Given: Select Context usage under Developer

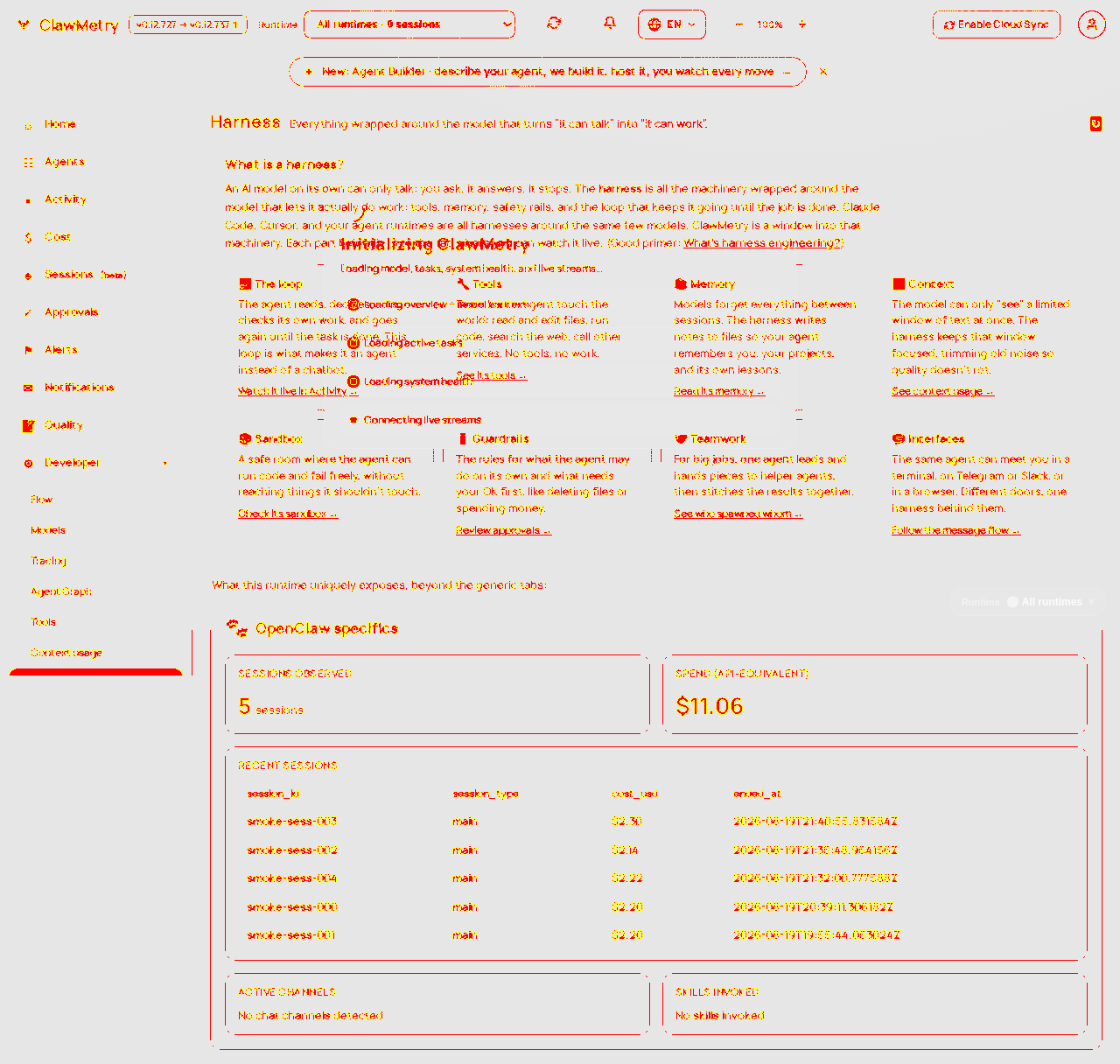Looking at the screenshot, I should (66, 653).
